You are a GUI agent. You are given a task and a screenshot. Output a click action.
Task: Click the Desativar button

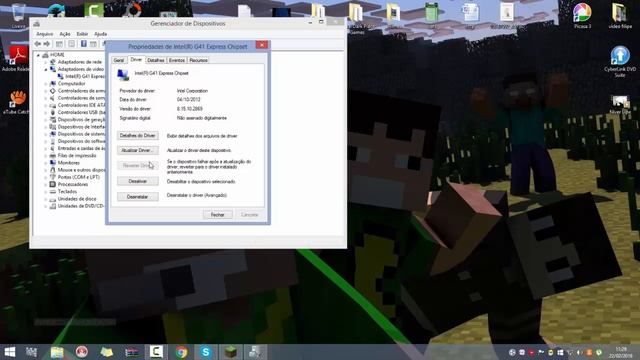pos(138,181)
